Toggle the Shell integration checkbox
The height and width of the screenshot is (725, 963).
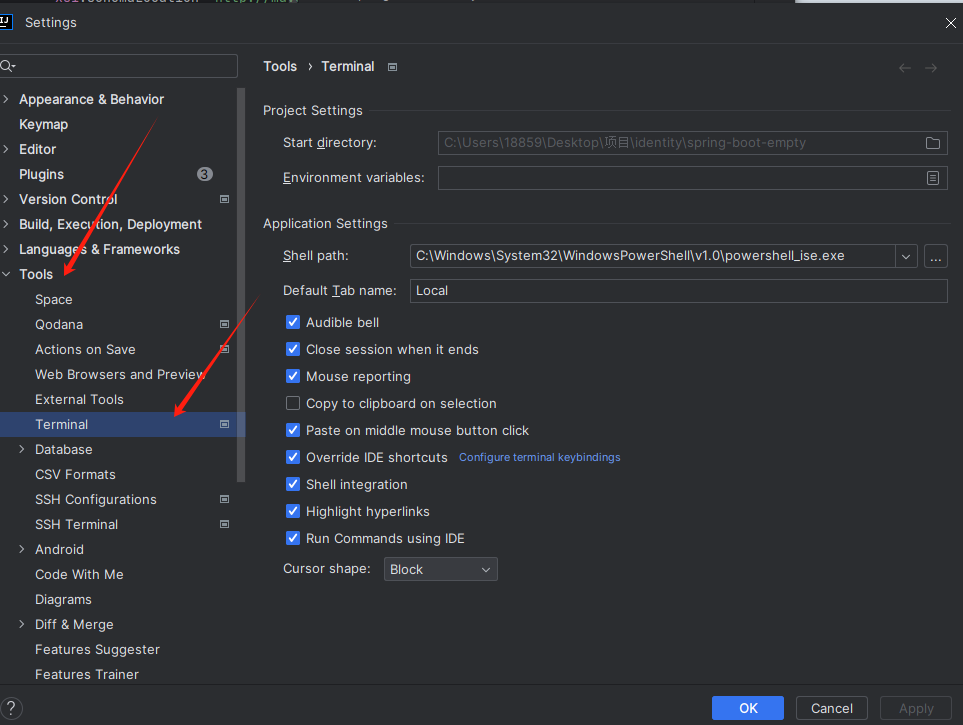[x=293, y=485]
